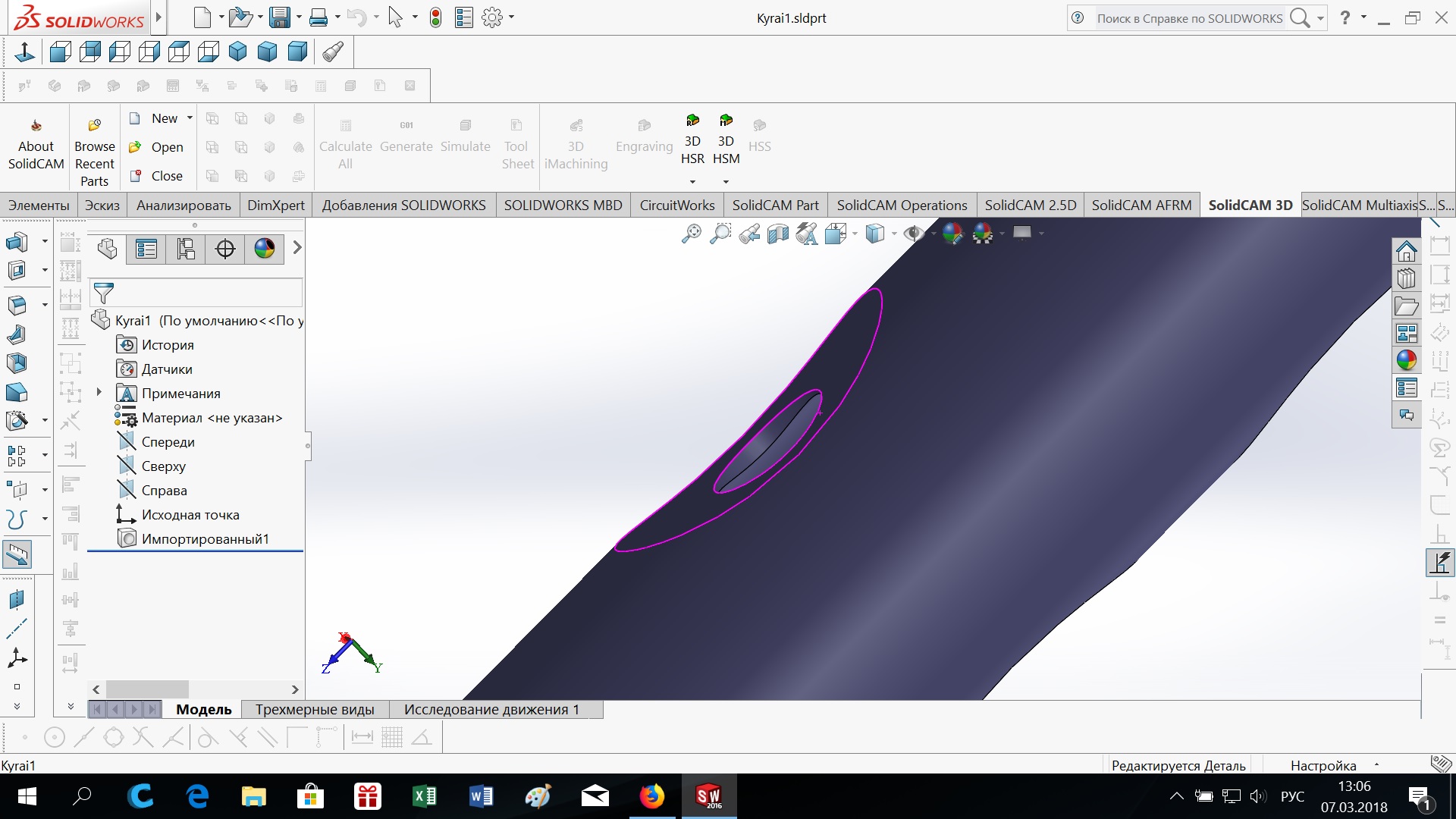Open the Section View tool
The image size is (1456, 819).
point(778,234)
